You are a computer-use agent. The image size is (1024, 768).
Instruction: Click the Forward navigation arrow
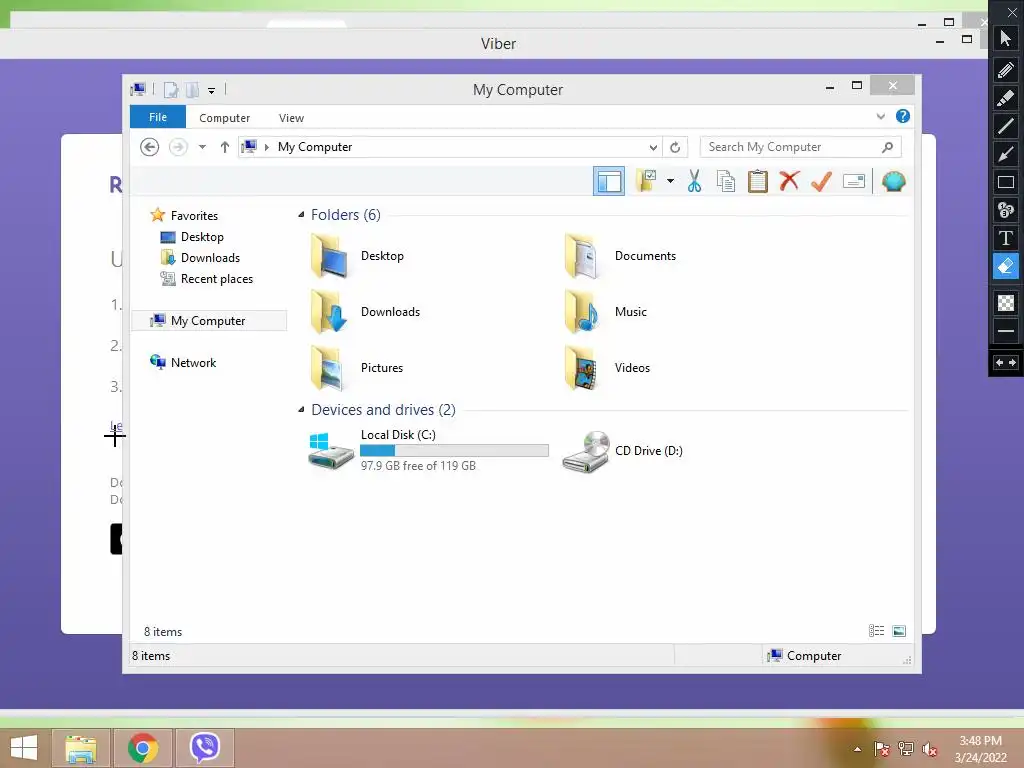178,147
